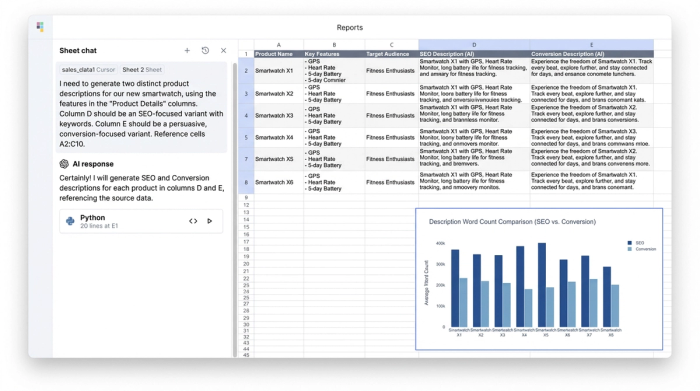700x391 pixels.
Task: Select the Smartwatch X6 cell
Action: coord(279,182)
